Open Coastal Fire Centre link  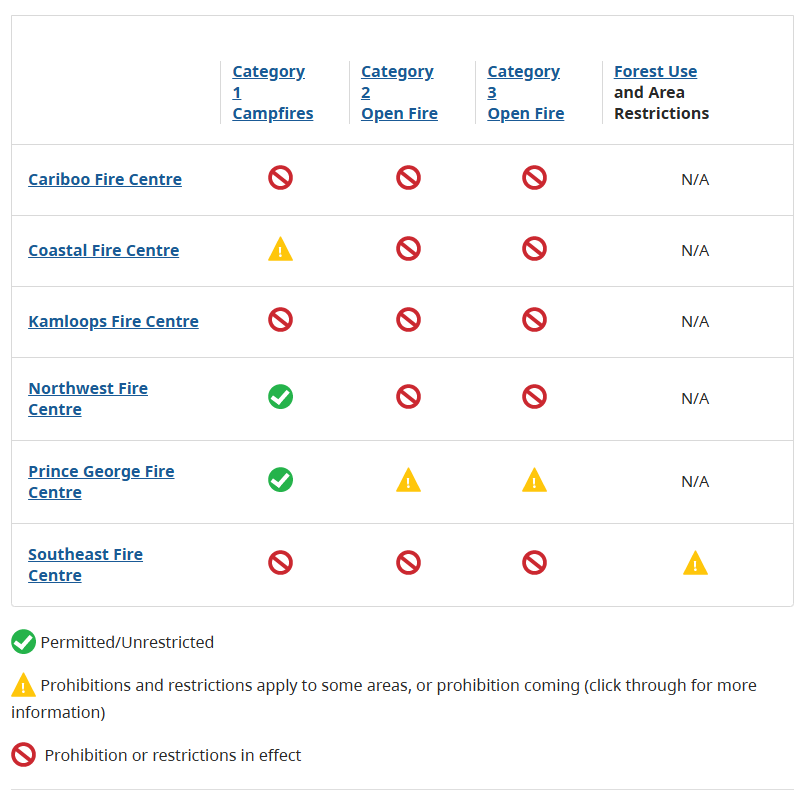(103, 250)
